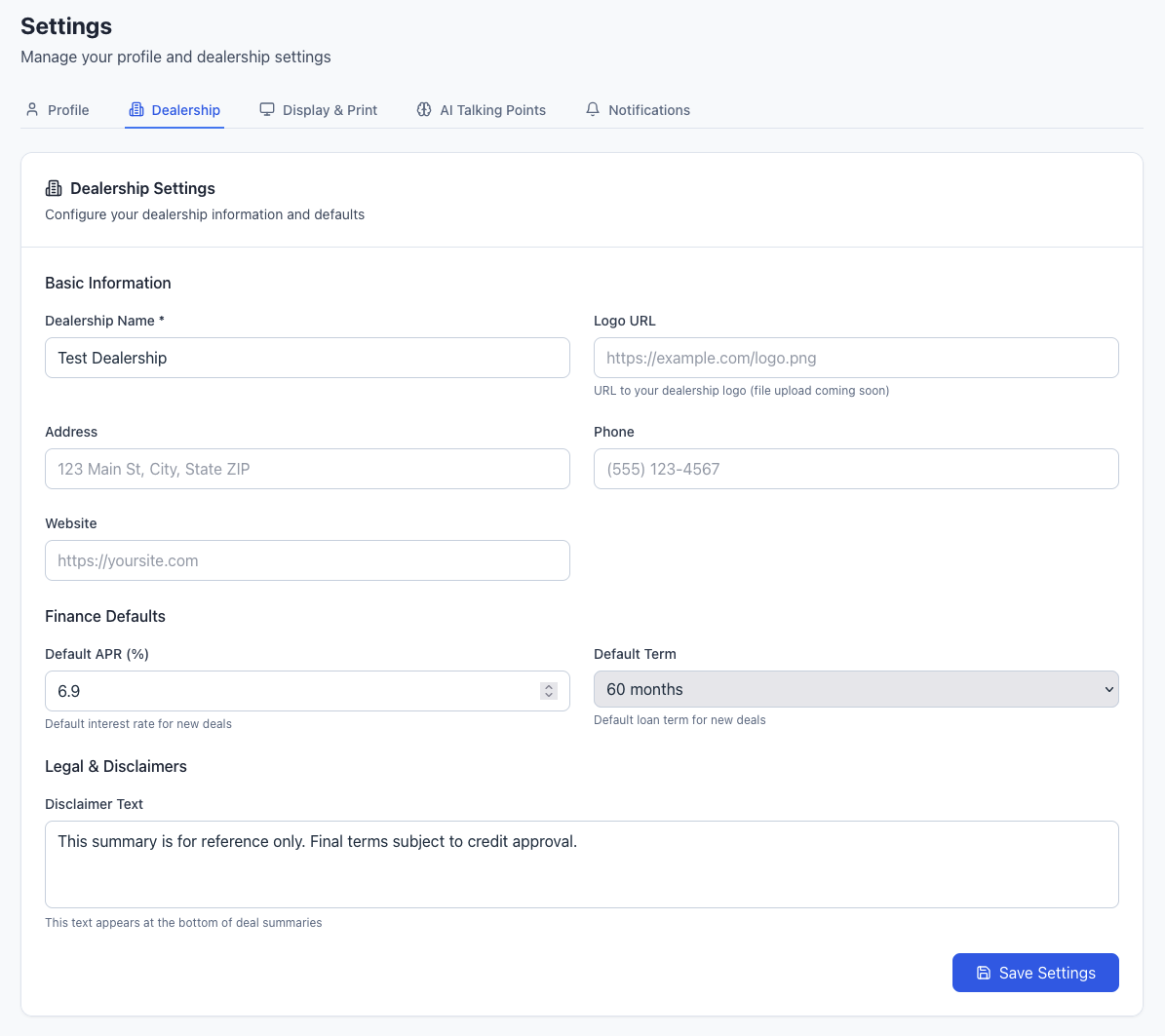This screenshot has width=1165, height=1036.
Task: Click into the Logo URL input
Action: pyautogui.click(x=855, y=358)
